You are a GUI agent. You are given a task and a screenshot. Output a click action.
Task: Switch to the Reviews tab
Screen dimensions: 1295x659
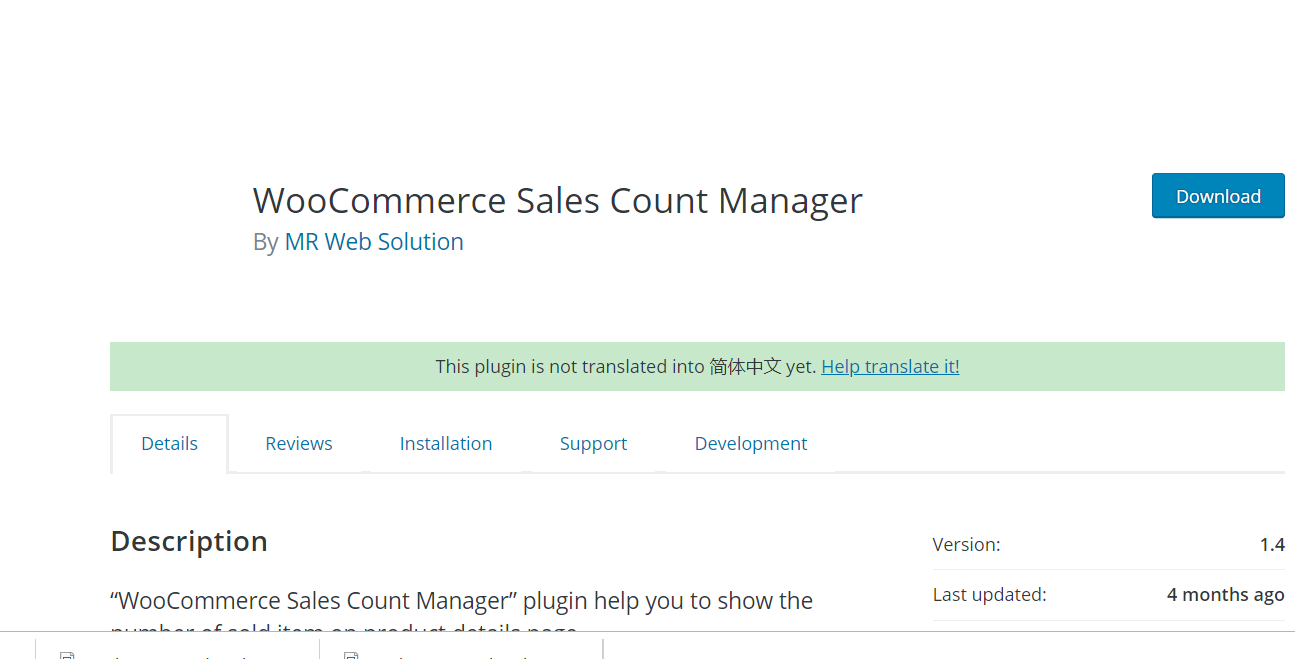click(x=298, y=444)
